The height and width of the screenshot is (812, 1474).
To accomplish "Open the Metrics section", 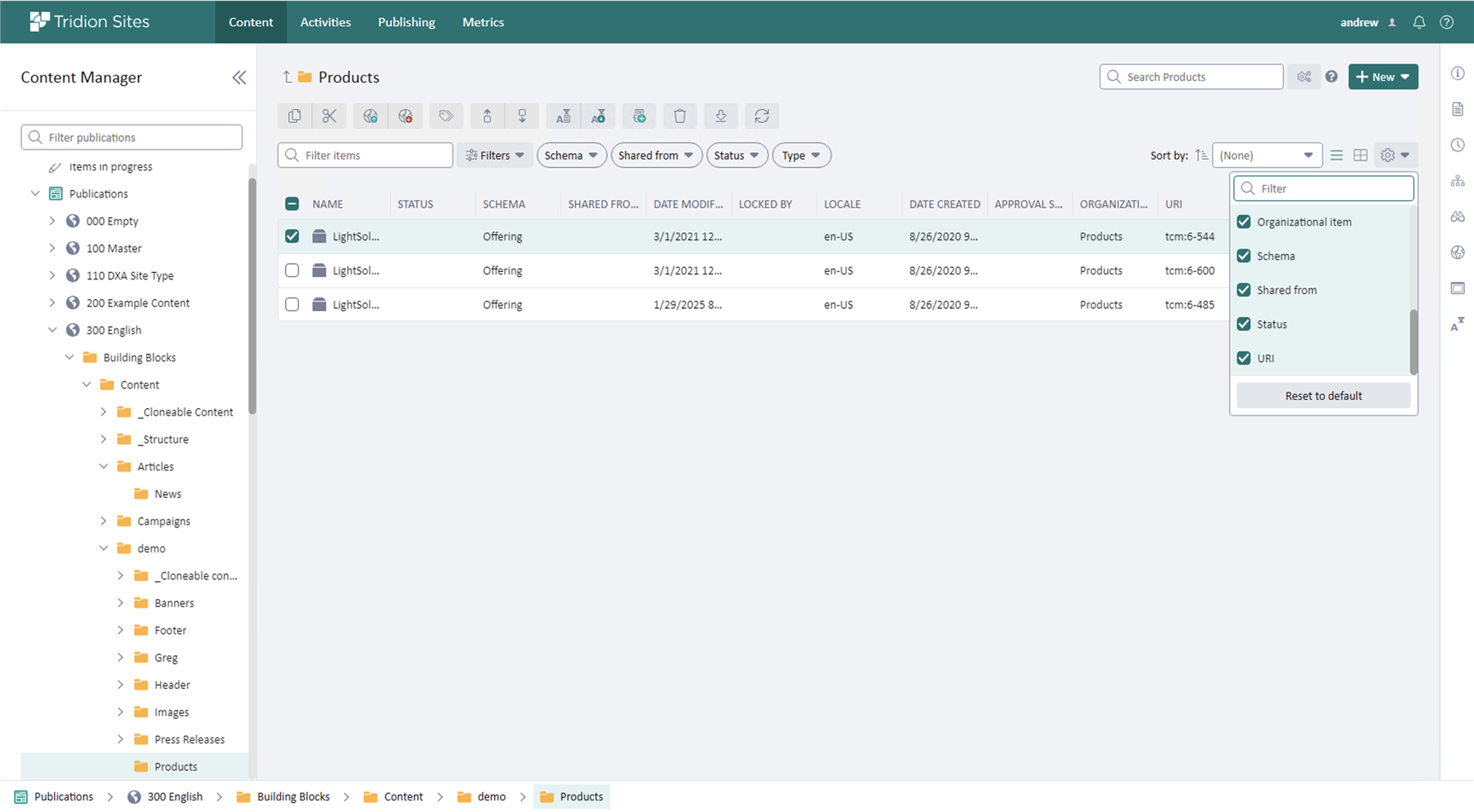I will tap(483, 22).
